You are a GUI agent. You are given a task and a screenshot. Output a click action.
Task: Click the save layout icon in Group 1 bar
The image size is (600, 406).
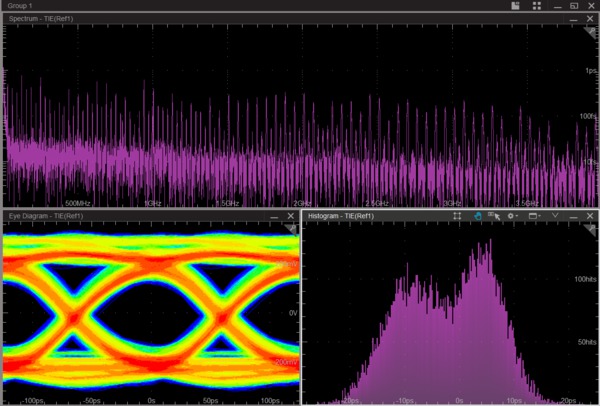click(x=515, y=6)
